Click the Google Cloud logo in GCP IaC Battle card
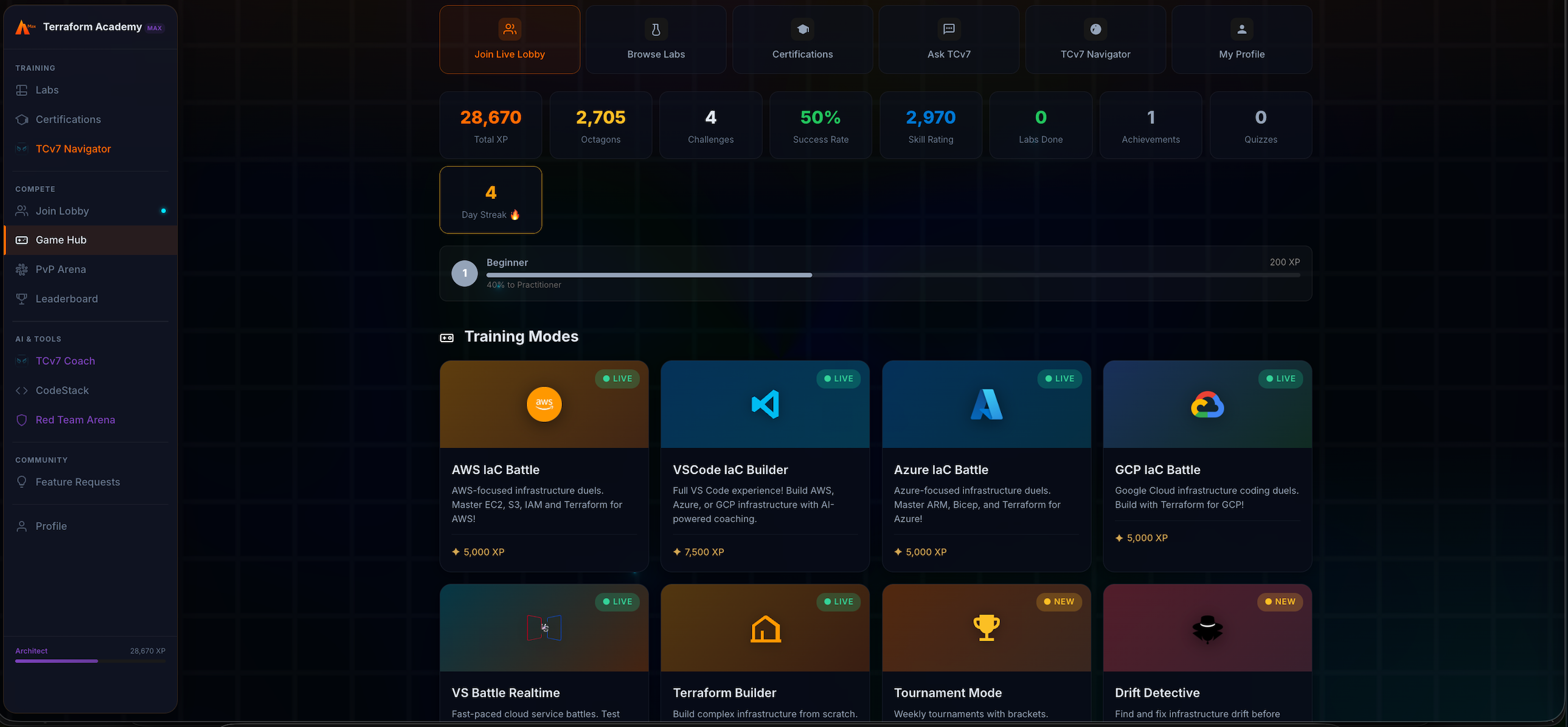Screen dimensions: 1568x727 point(1207,405)
